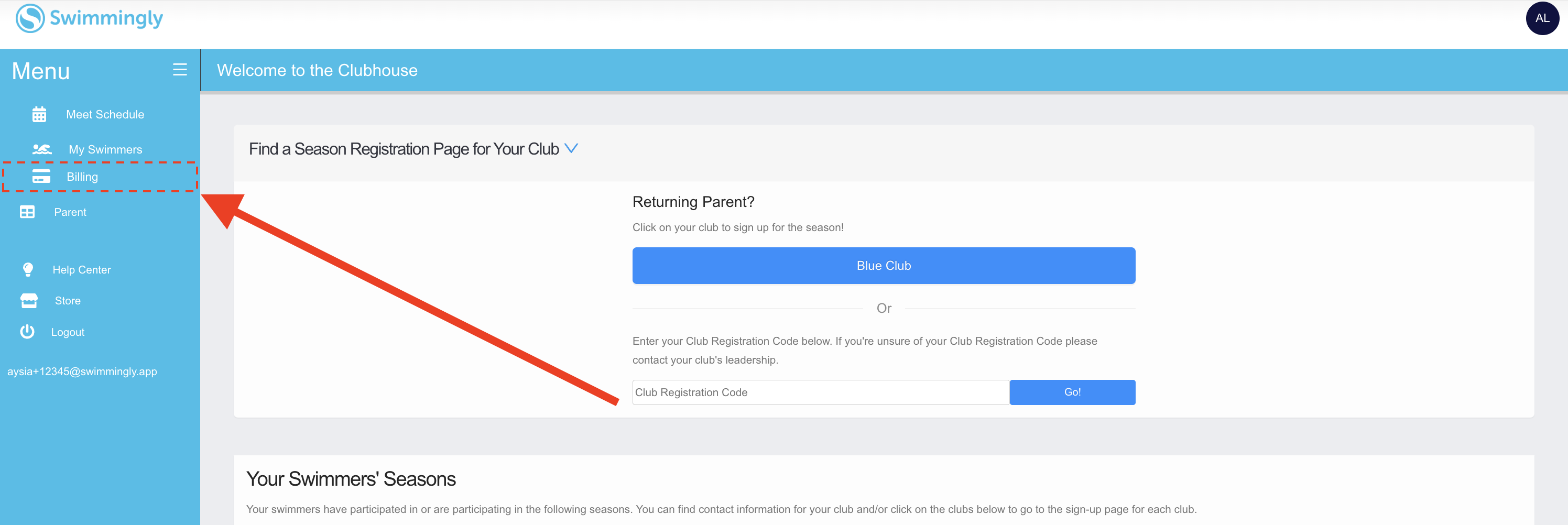Click the Parent table icon
This screenshot has height=525, width=1568.
click(27, 212)
